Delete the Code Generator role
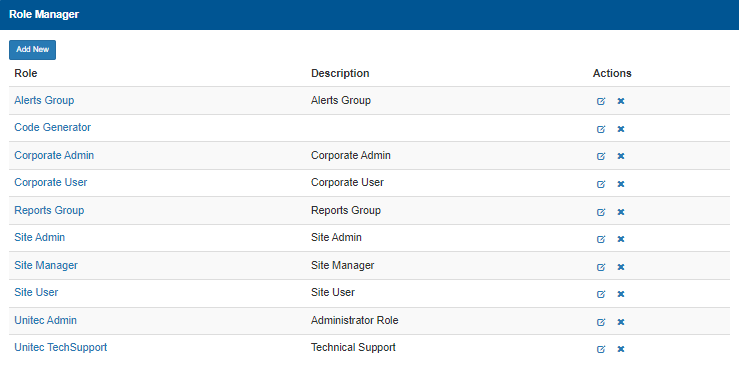This screenshot has height=382, width=739. tap(621, 129)
